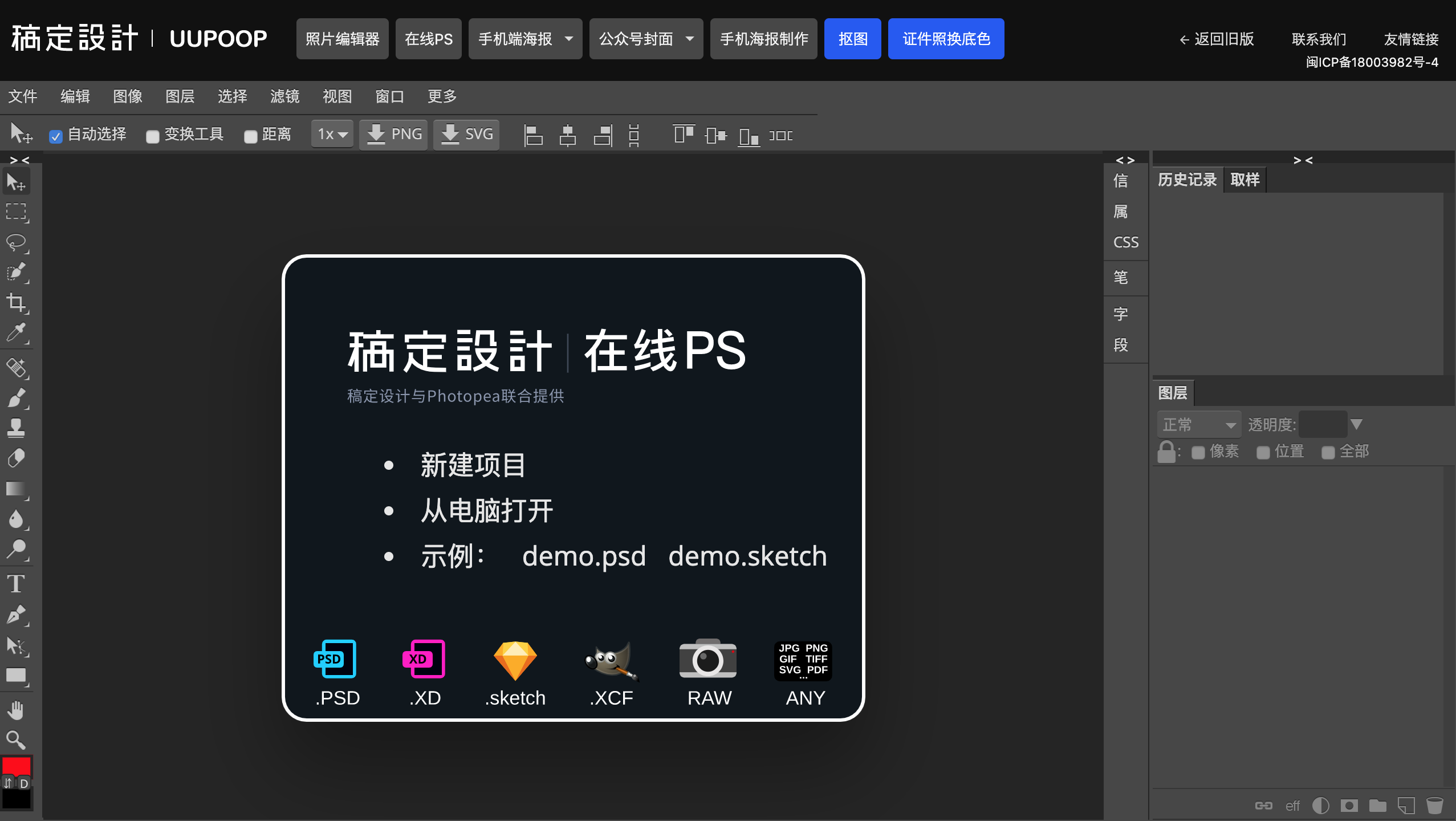Open the 1x scale dropdown

point(332,135)
